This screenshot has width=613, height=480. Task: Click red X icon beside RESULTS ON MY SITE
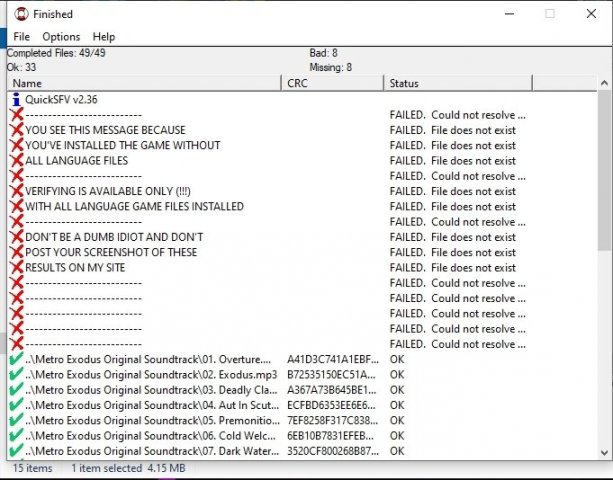coord(16,268)
